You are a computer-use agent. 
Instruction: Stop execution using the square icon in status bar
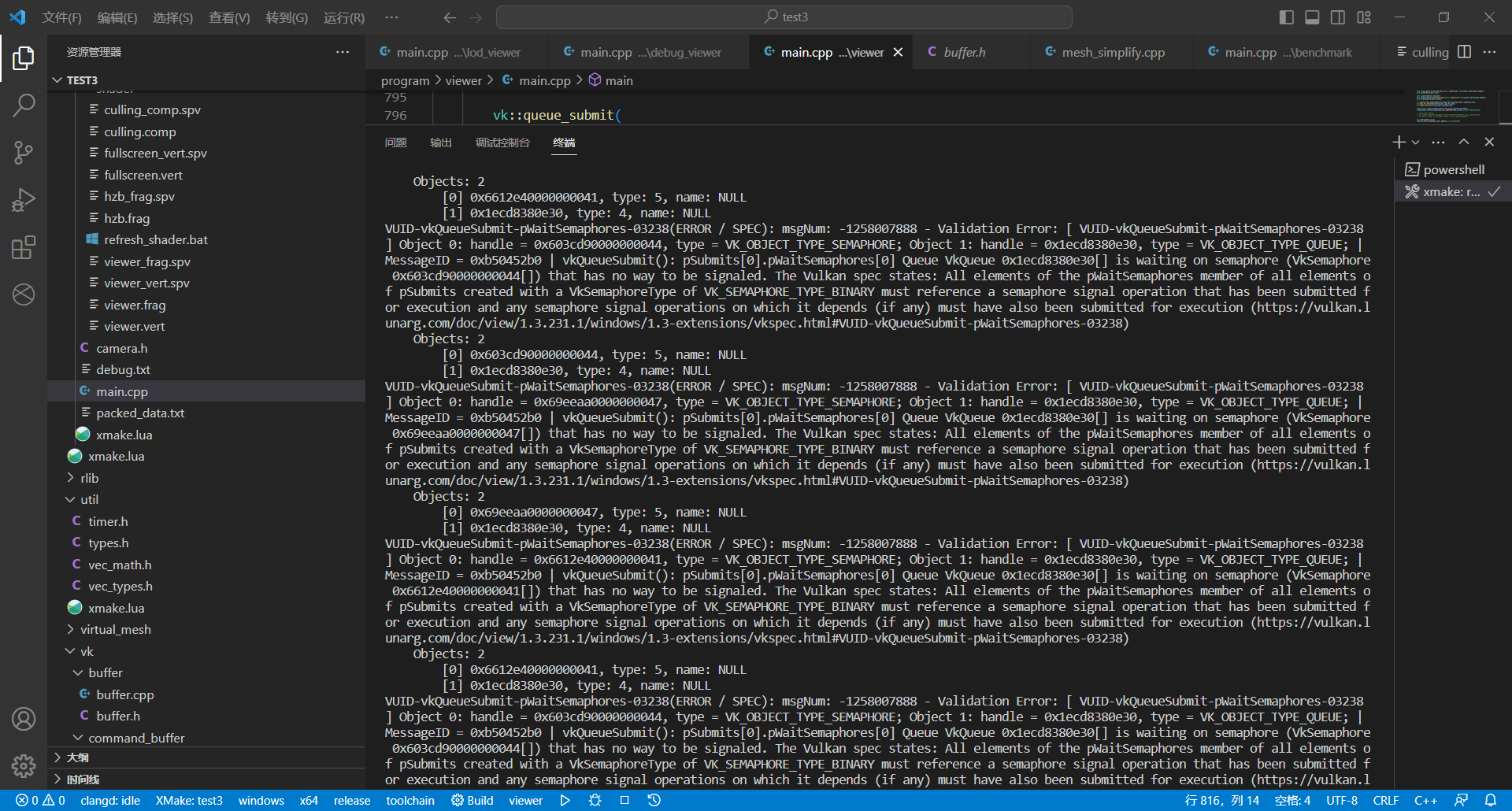point(624,800)
